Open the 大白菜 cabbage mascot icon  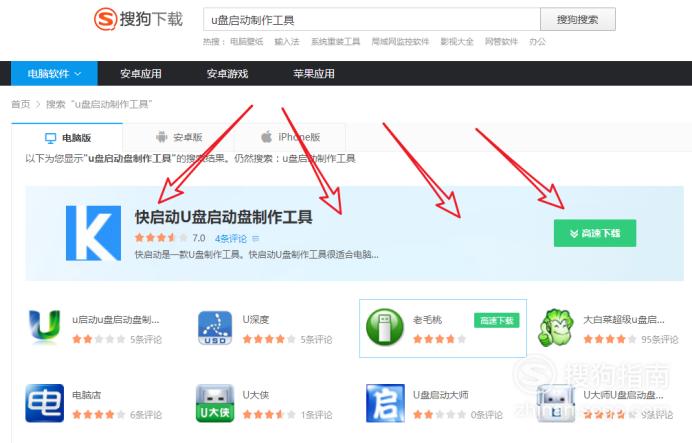tap(555, 328)
